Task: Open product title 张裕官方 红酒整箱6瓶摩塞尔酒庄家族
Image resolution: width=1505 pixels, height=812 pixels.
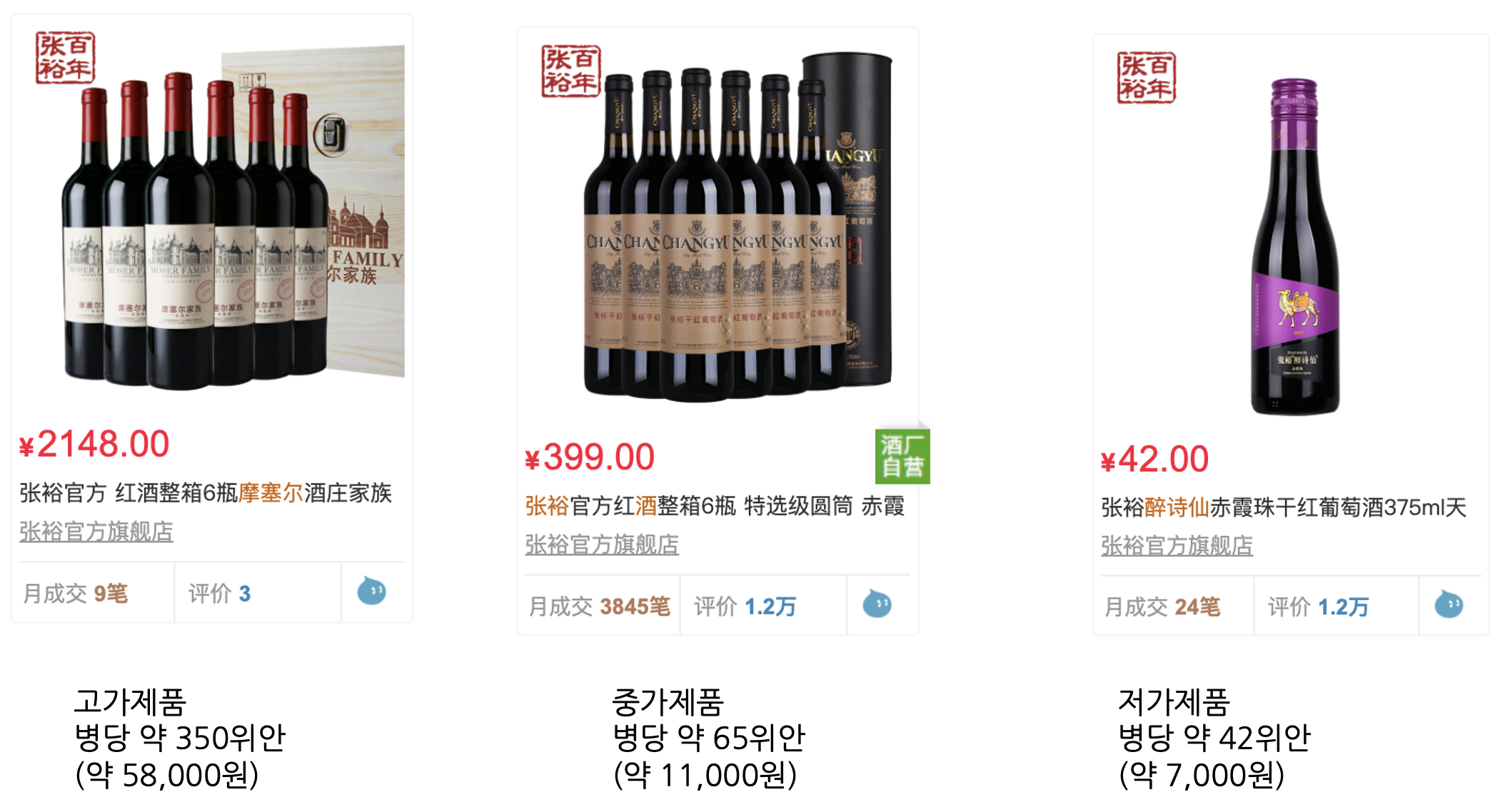Action: [x=206, y=493]
